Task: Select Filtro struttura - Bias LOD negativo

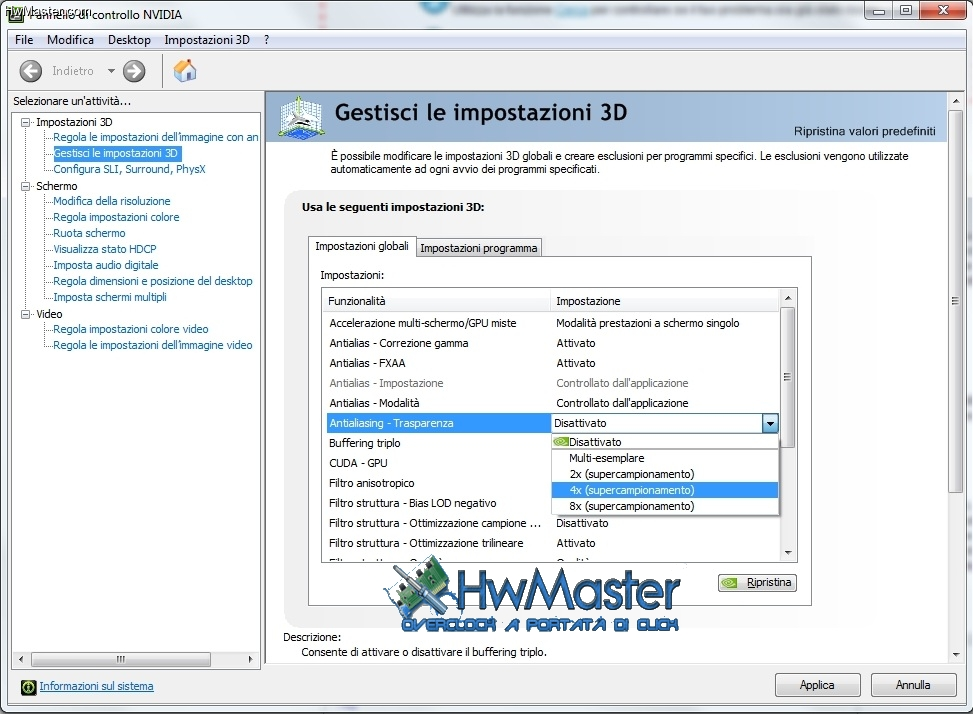Action: 438,503
